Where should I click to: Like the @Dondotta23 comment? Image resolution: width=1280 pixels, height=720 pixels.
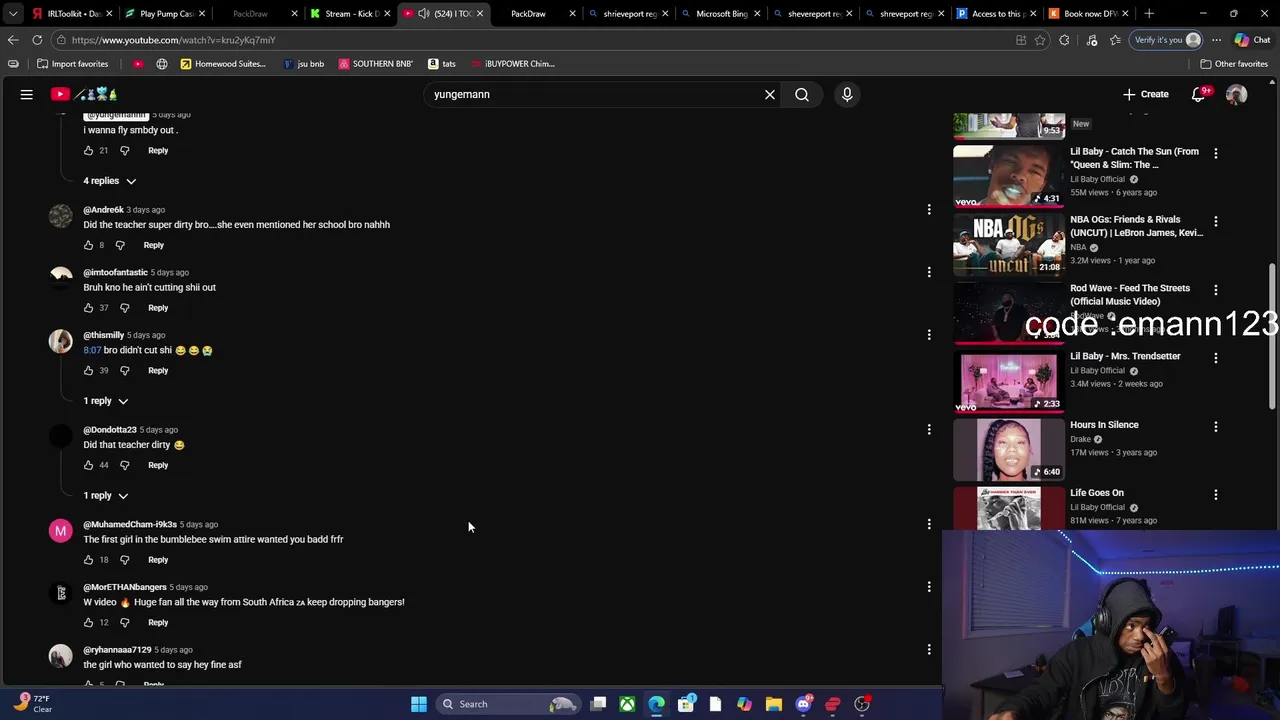88,465
